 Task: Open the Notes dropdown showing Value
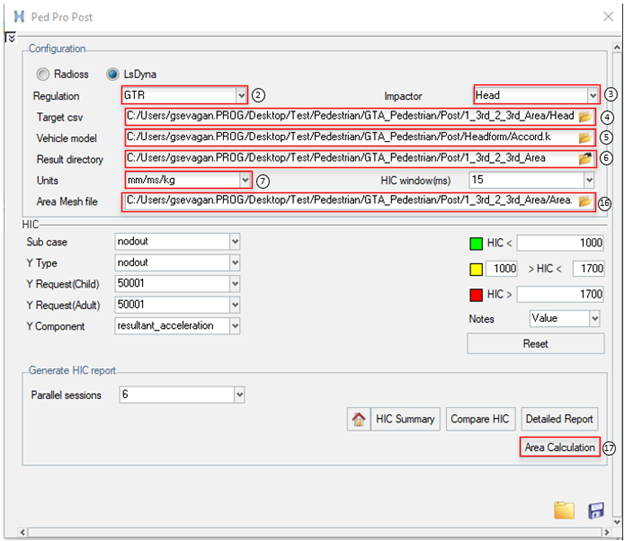(x=564, y=318)
